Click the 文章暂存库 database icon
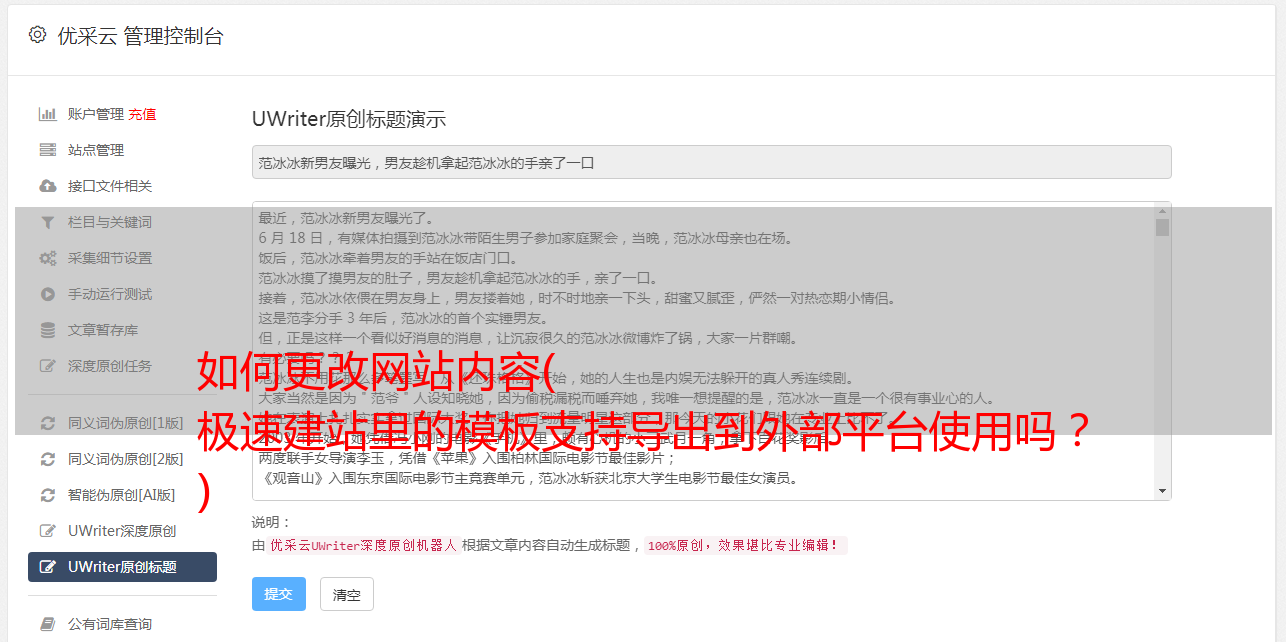1286x642 pixels. click(x=47, y=330)
